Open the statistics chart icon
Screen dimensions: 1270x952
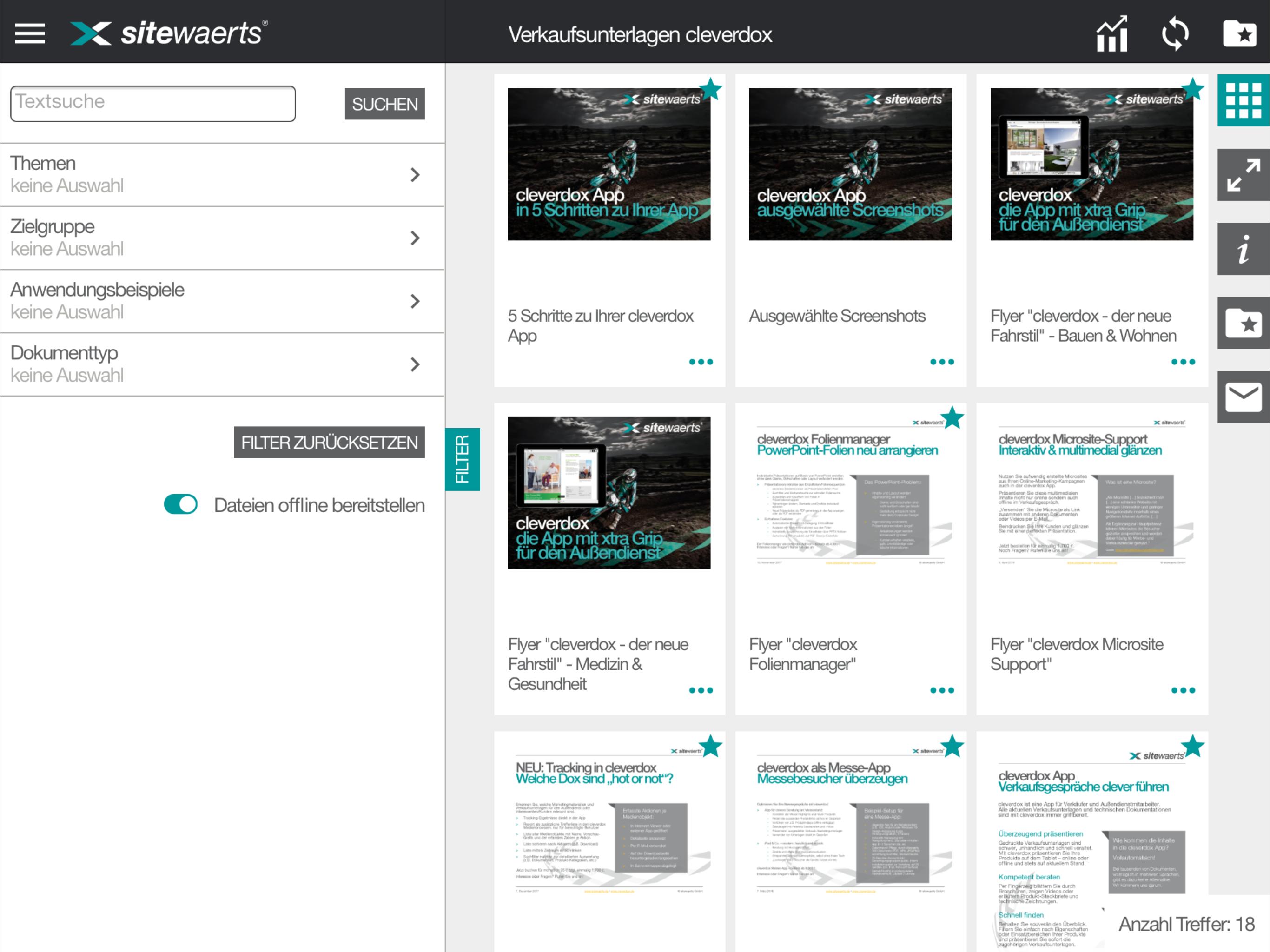point(1112,34)
